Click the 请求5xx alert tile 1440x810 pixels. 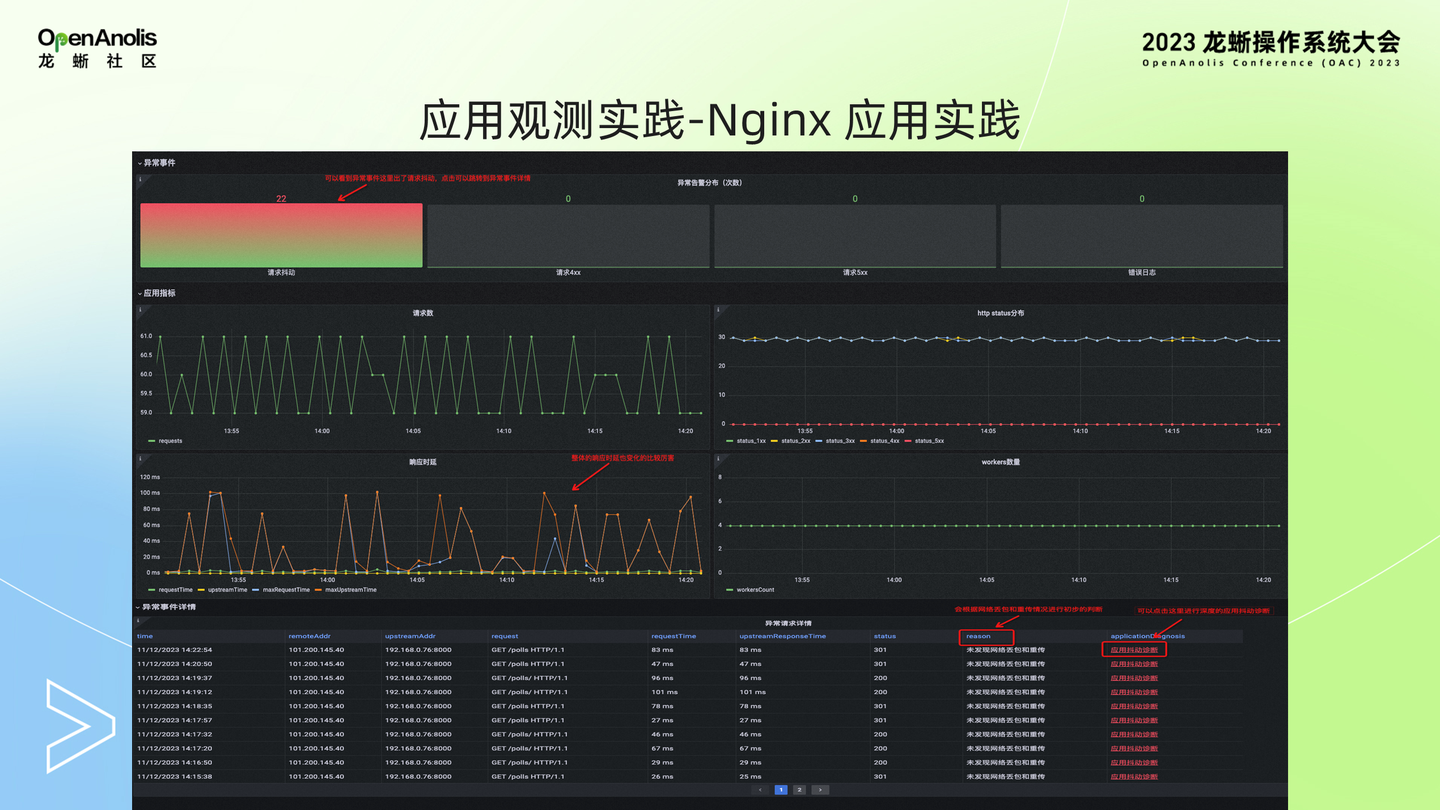[x=855, y=235]
